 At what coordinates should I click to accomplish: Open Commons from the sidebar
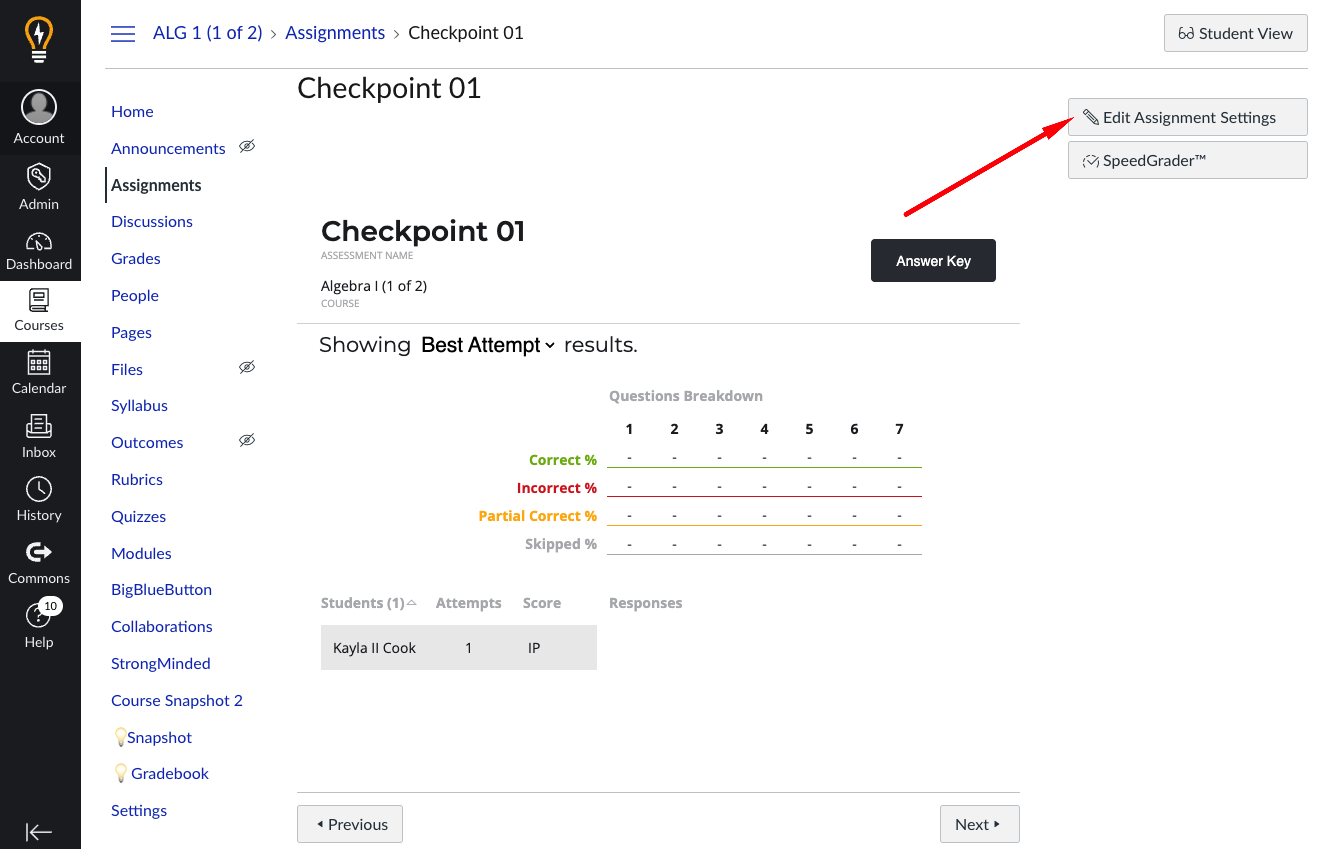click(x=39, y=562)
